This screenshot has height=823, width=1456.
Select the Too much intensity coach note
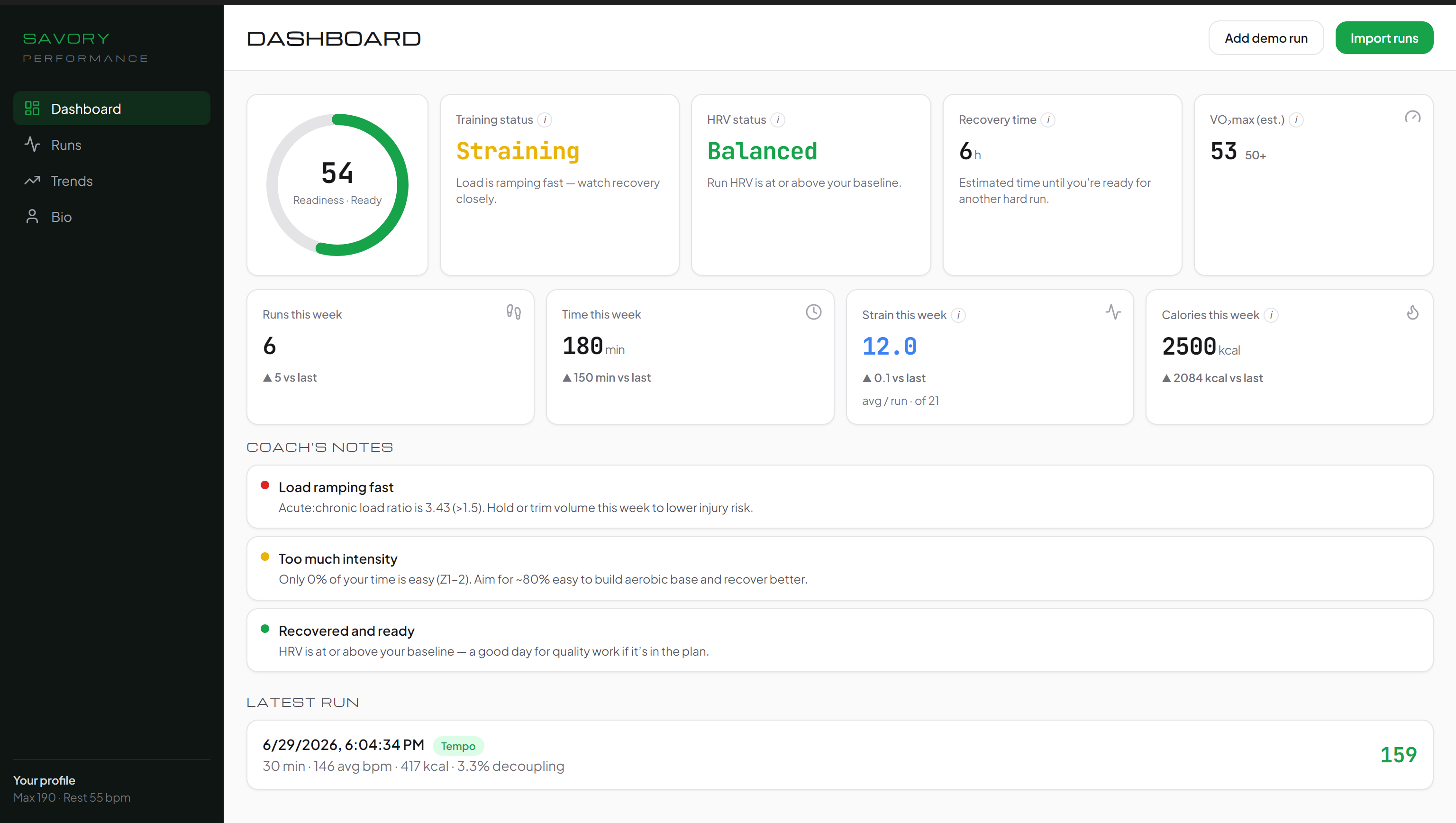(x=839, y=568)
